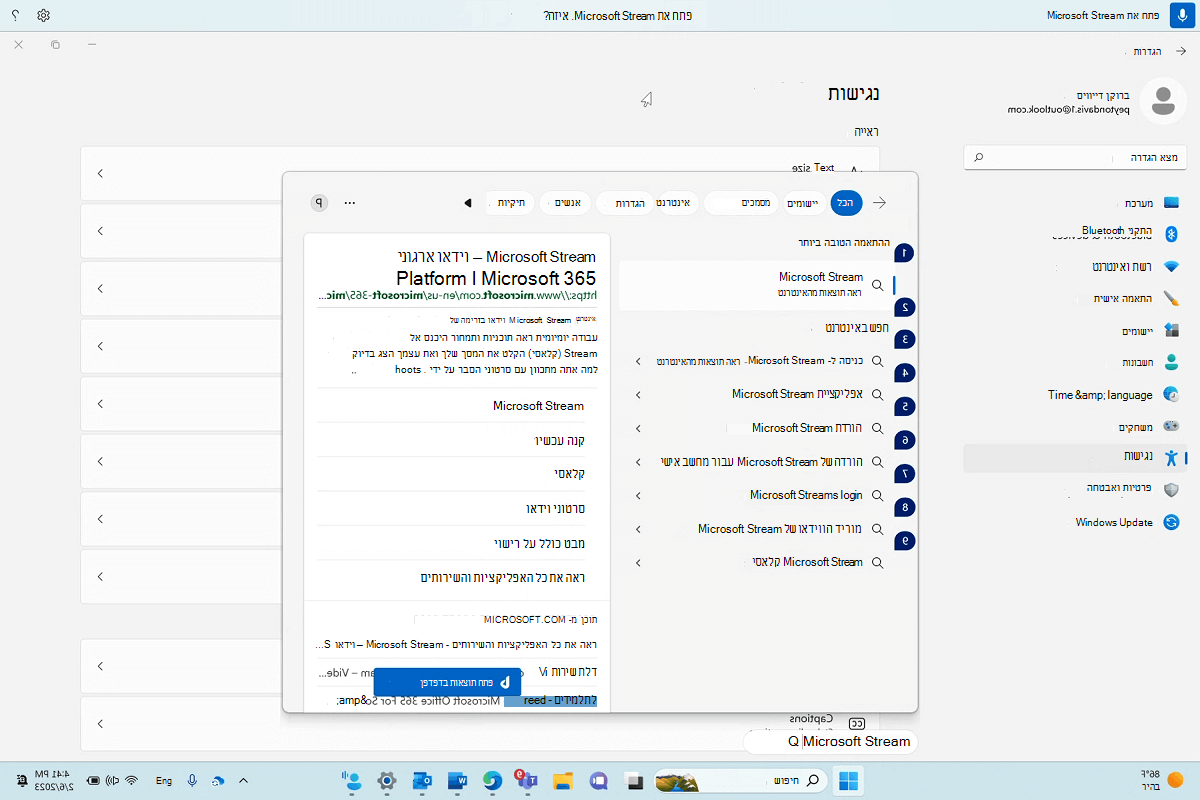Select the הכל search filter tab
This screenshot has width=1200, height=800.
click(x=848, y=203)
